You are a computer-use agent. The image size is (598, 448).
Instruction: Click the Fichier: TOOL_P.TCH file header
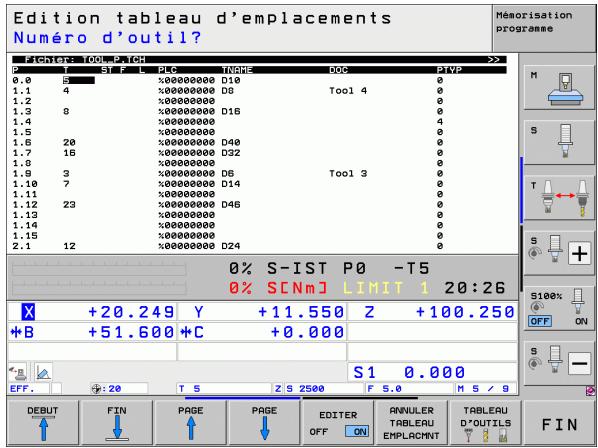pos(85,59)
